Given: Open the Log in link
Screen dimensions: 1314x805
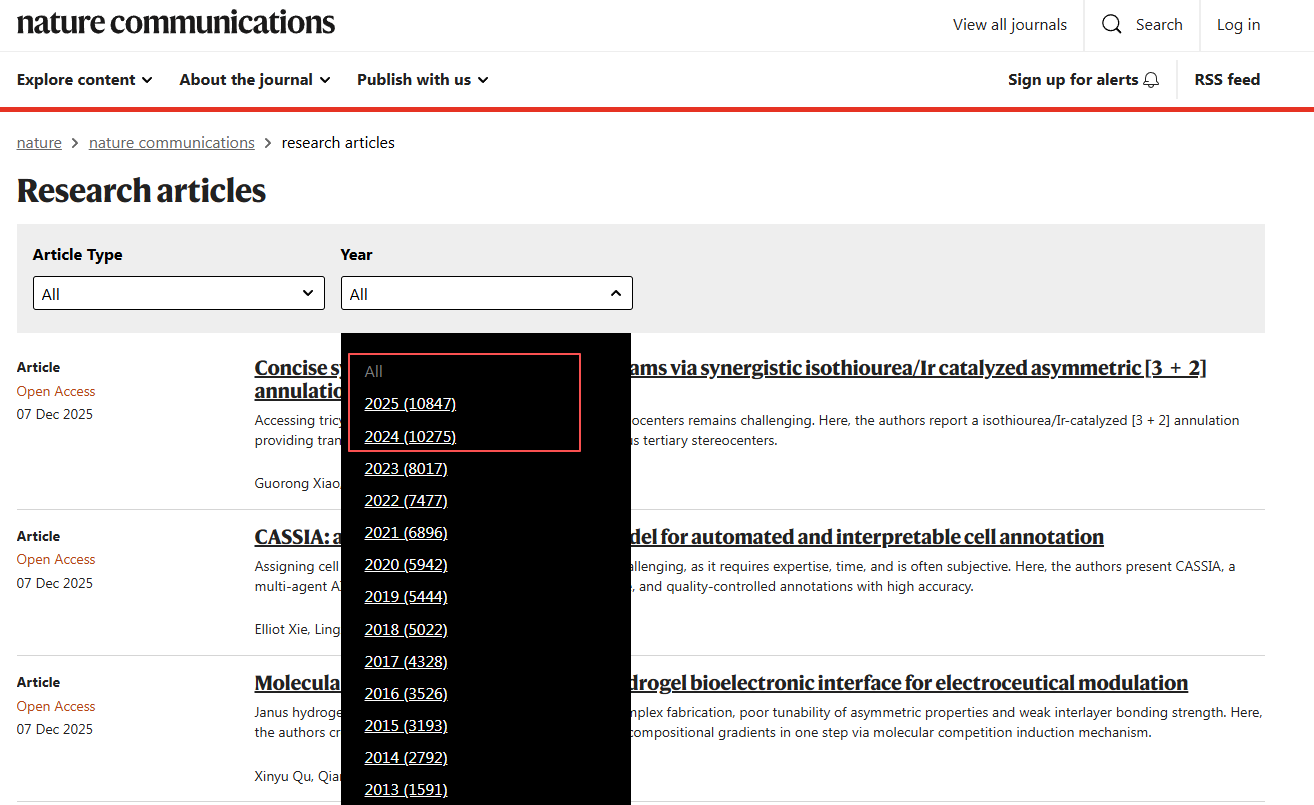Looking at the screenshot, I should [x=1238, y=25].
